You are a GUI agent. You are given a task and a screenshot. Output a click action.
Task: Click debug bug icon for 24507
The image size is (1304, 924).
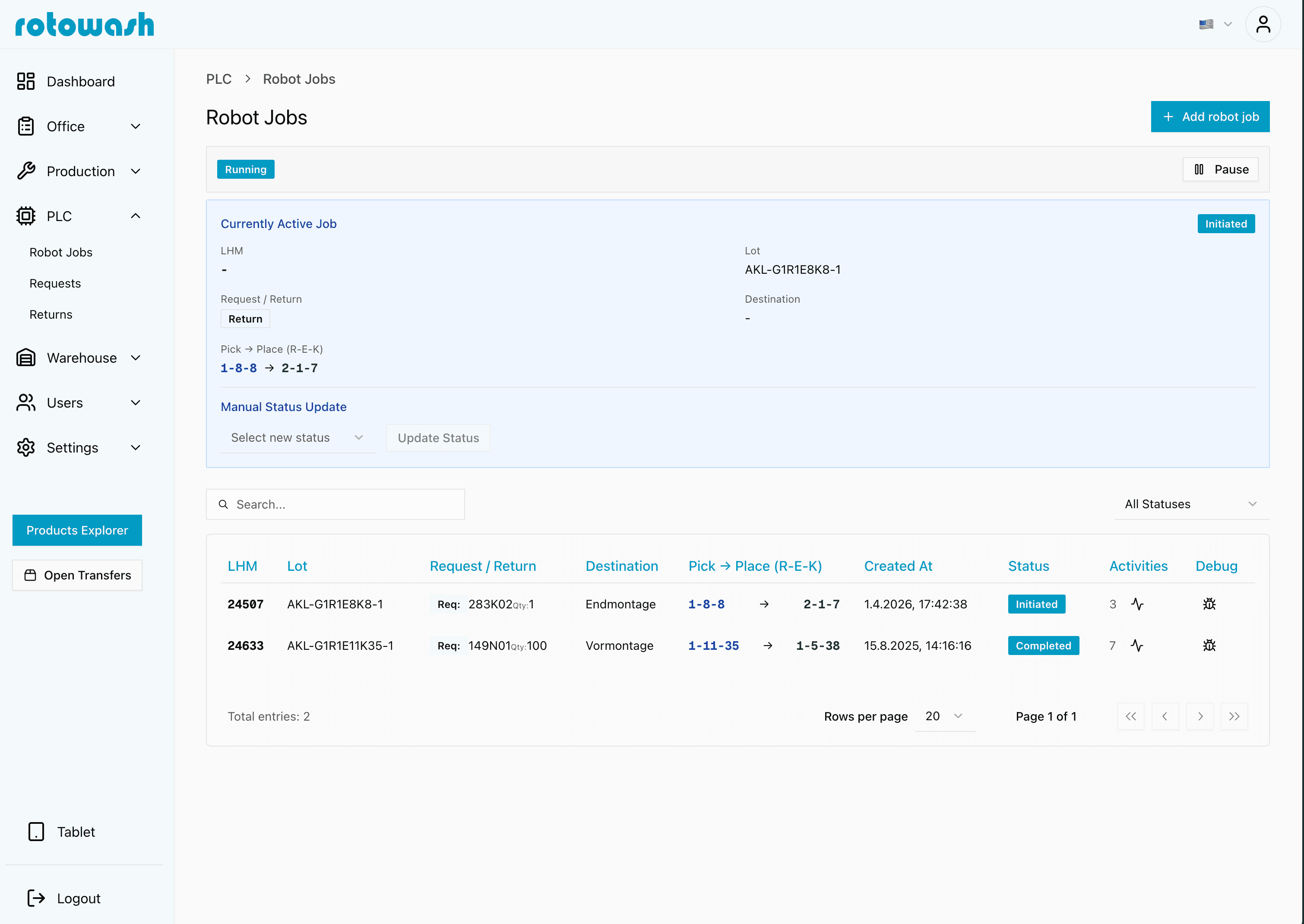click(1209, 604)
